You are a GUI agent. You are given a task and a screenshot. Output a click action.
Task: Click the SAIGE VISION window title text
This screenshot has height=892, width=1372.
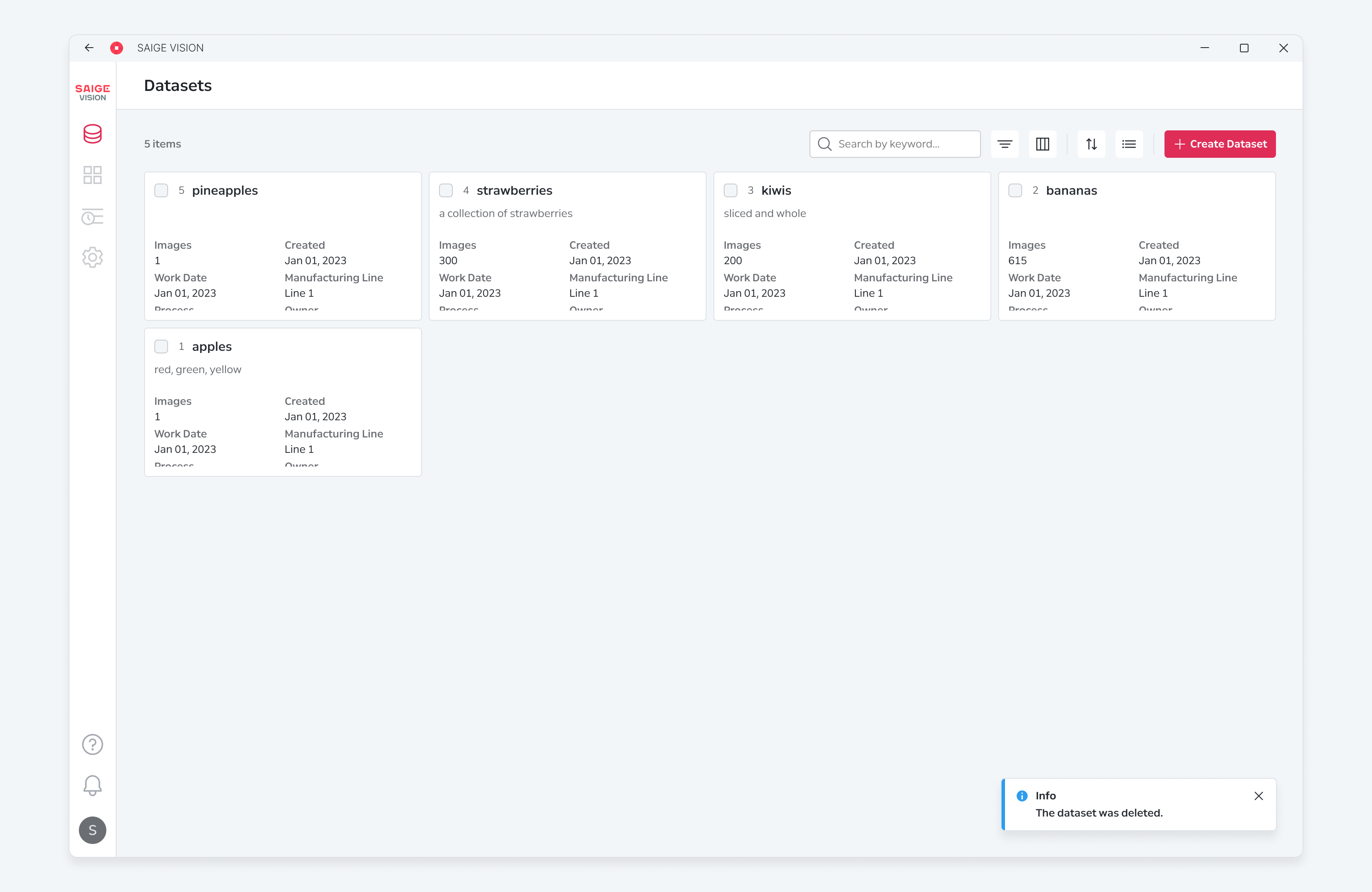pos(170,48)
